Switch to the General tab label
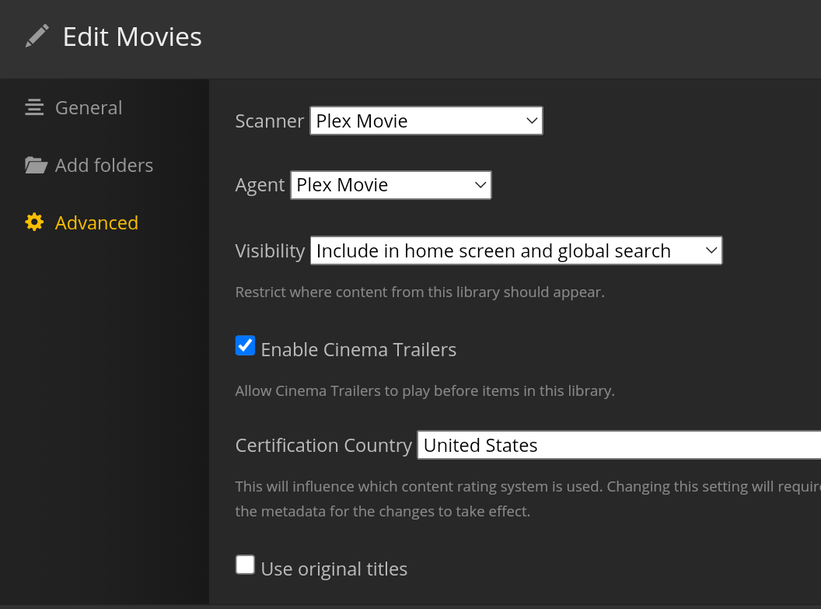Viewport: 821px width, 609px height. [x=88, y=108]
